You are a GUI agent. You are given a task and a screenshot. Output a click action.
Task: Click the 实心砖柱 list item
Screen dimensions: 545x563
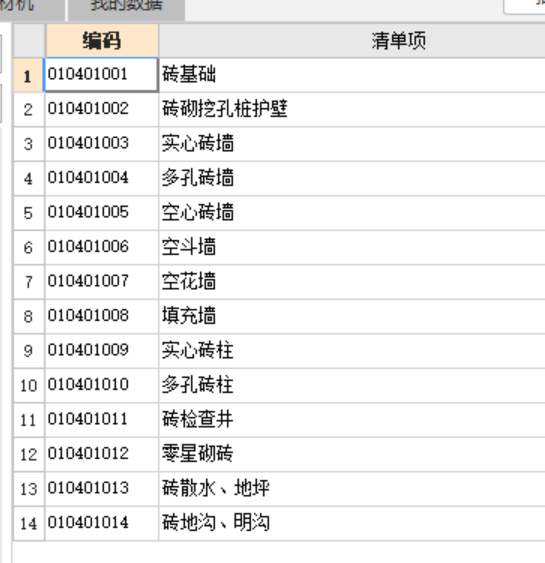[x=352, y=350]
